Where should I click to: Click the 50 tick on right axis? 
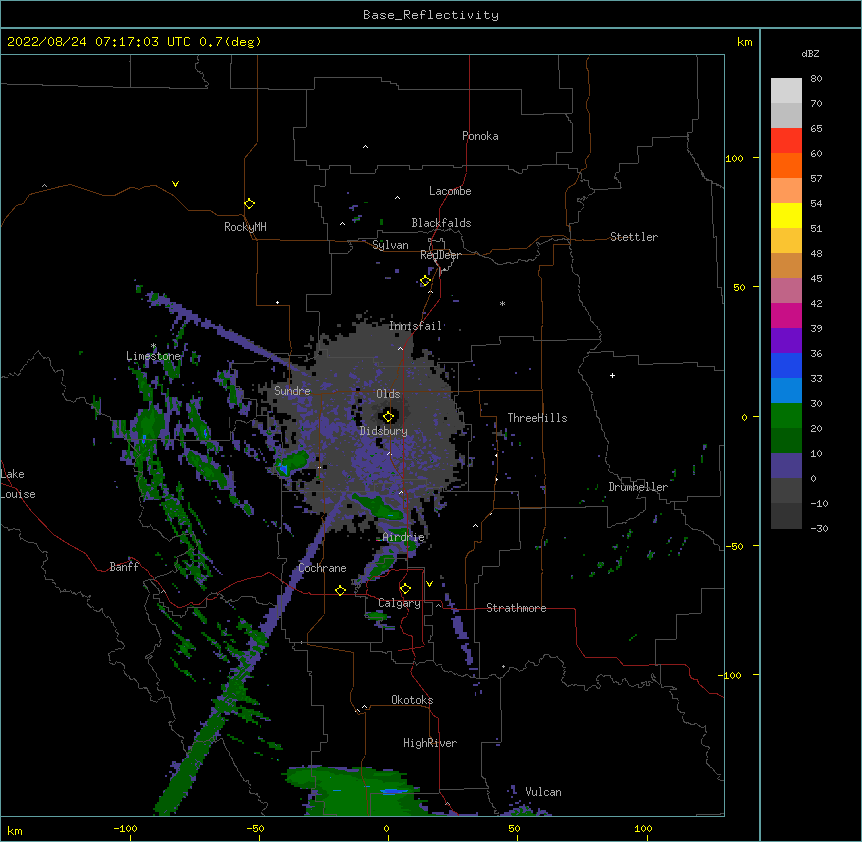pos(739,287)
